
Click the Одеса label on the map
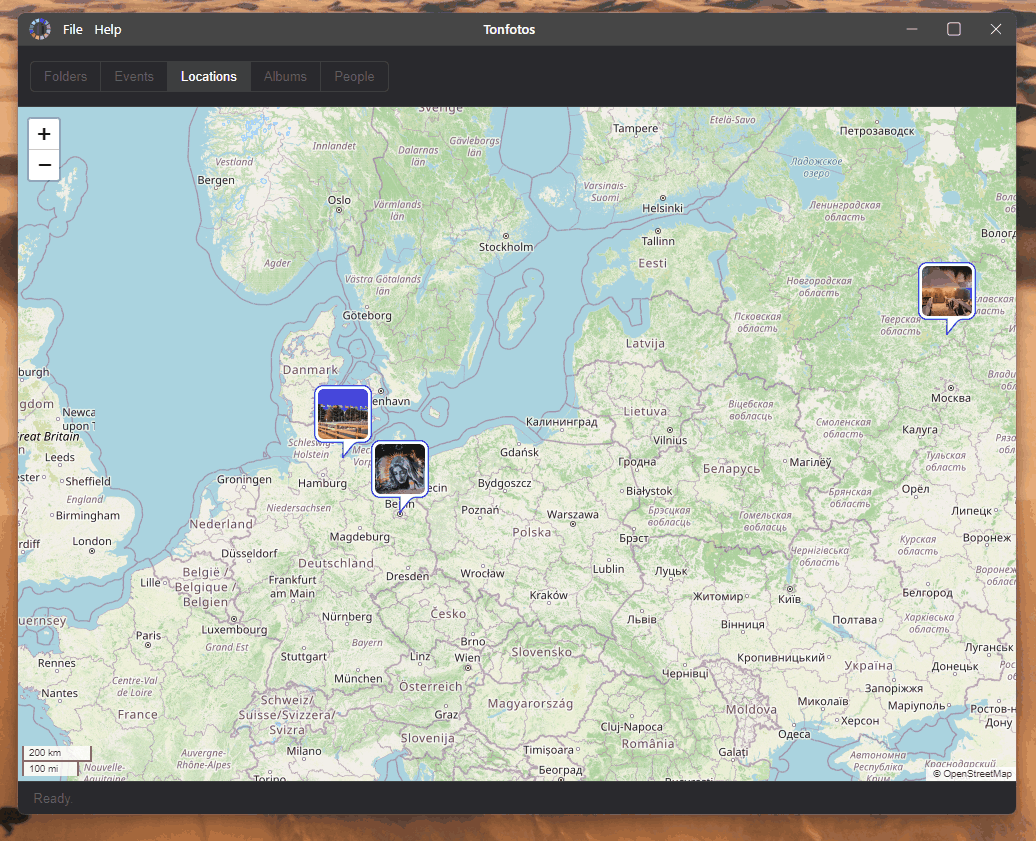(794, 734)
